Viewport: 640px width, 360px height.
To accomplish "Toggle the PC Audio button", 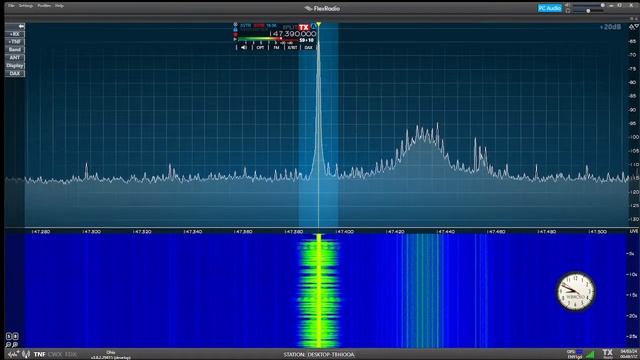I will (x=549, y=8).
